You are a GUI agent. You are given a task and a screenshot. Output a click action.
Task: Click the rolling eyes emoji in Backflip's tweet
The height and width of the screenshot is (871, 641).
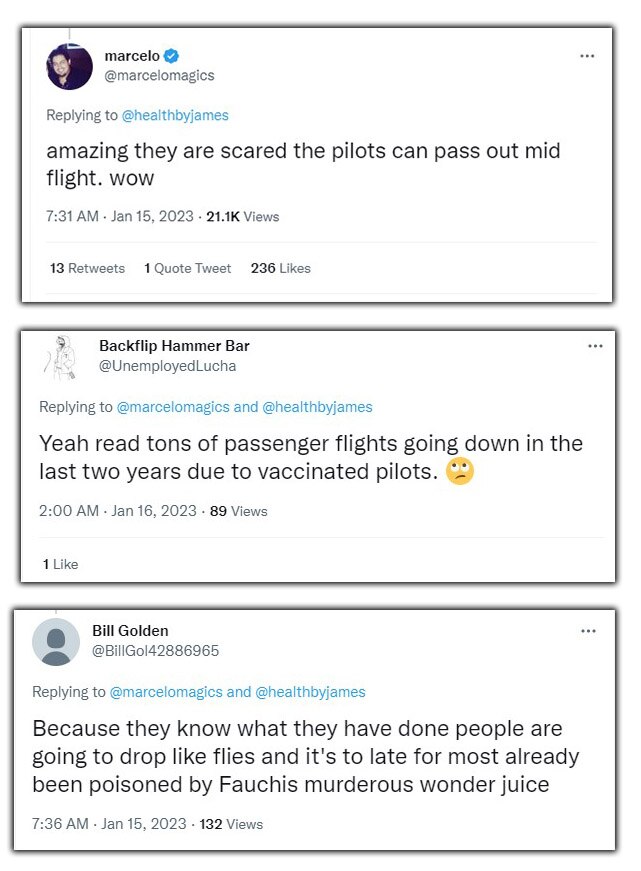[460, 472]
